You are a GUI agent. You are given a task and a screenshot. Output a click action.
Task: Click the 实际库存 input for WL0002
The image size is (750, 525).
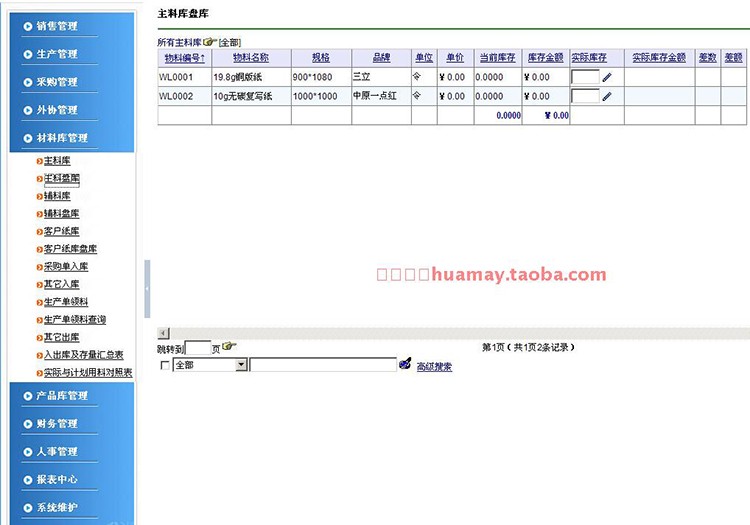click(x=585, y=96)
